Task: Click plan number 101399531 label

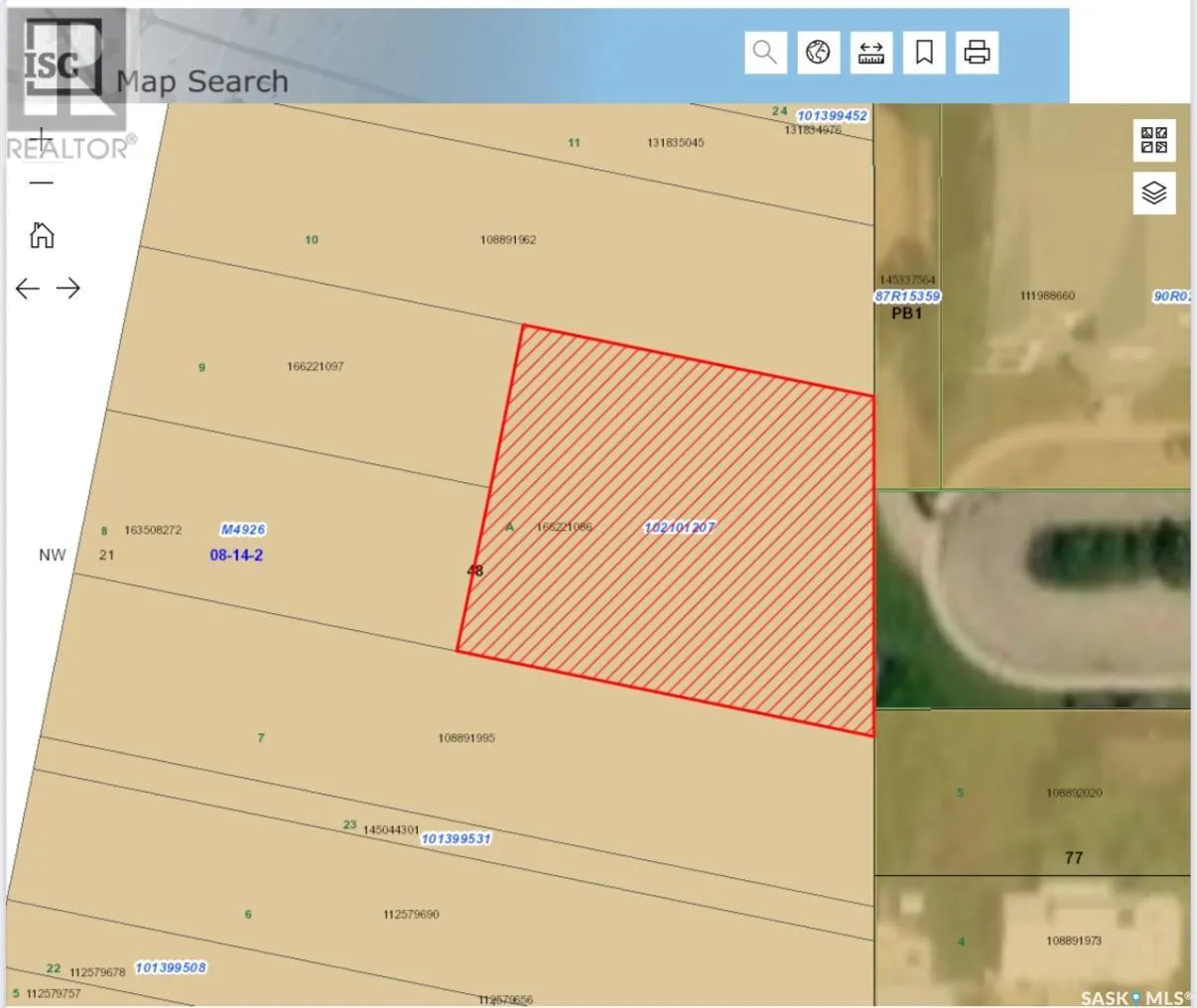Action: click(x=456, y=838)
